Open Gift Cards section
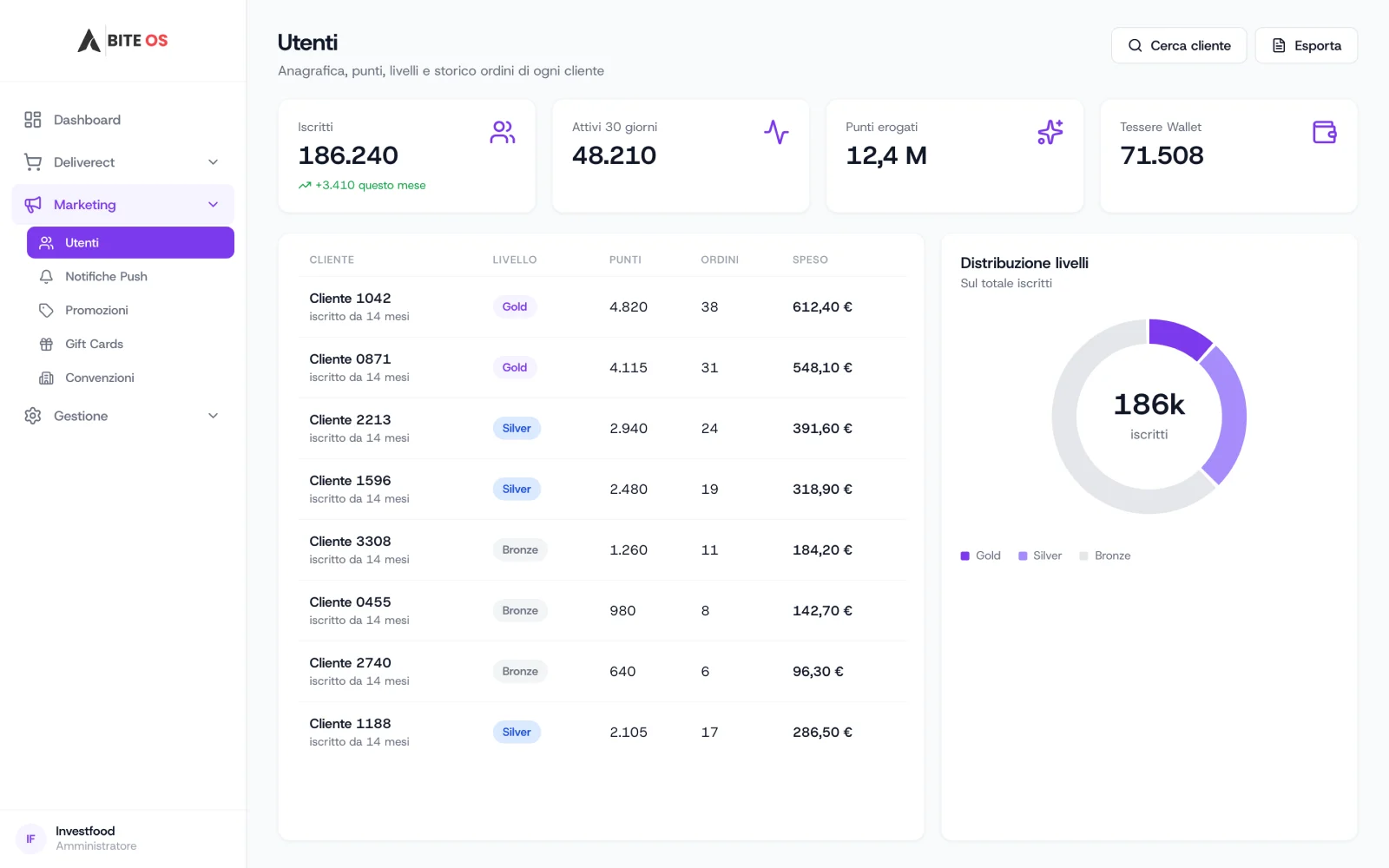 click(x=130, y=345)
